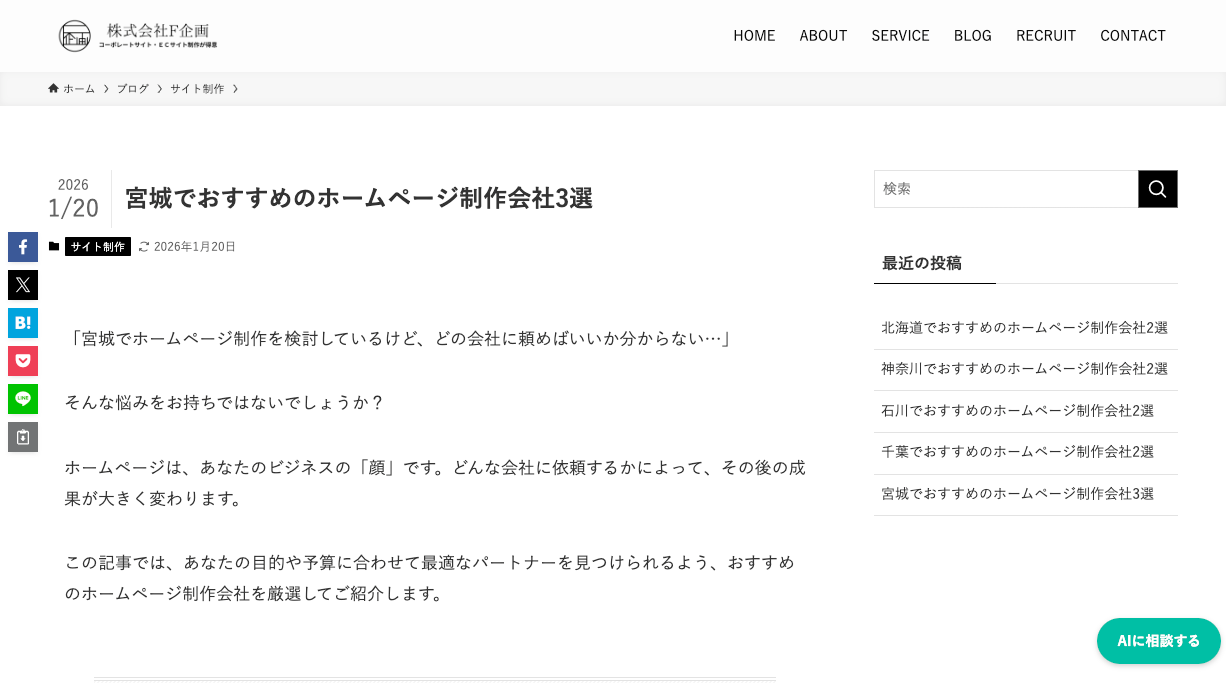Navigate to the BLOG section
1226x683 pixels.
click(972, 36)
